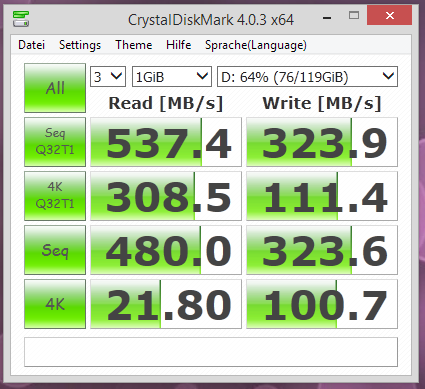
Task: Open the test count dropdown showing 3
Action: coord(108,77)
